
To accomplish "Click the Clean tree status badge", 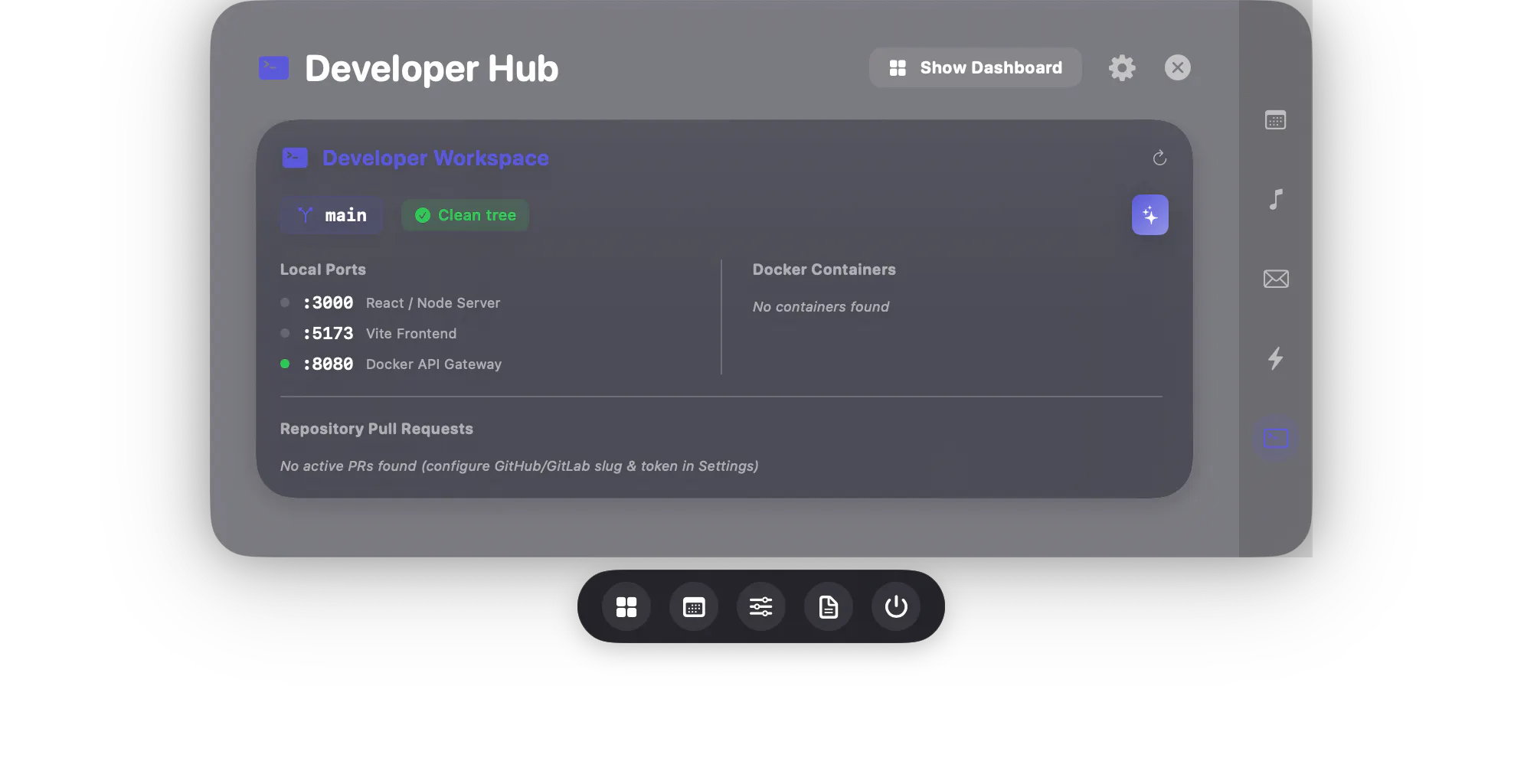I will coord(465,215).
